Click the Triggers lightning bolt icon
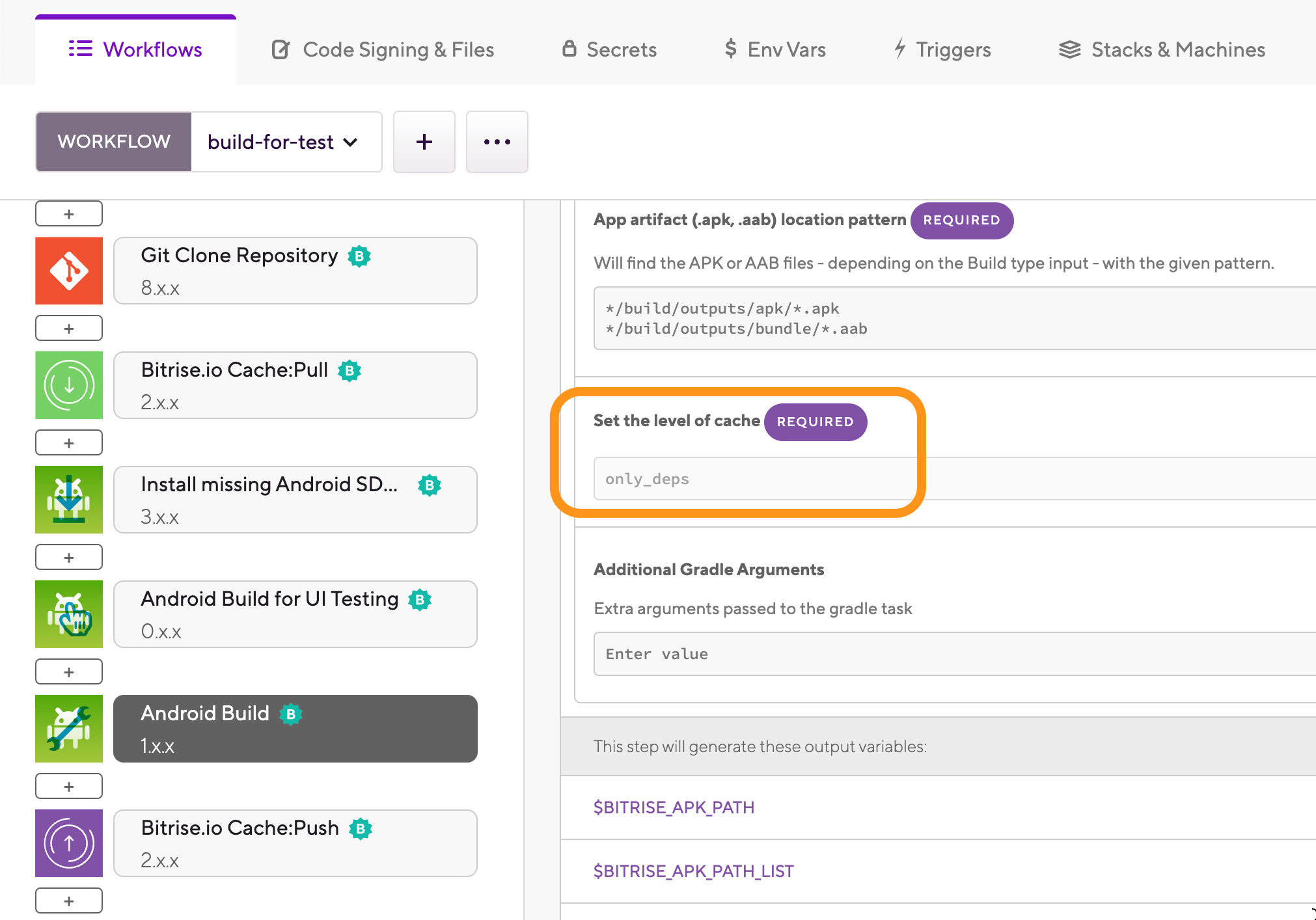This screenshot has height=920, width=1316. coord(900,49)
